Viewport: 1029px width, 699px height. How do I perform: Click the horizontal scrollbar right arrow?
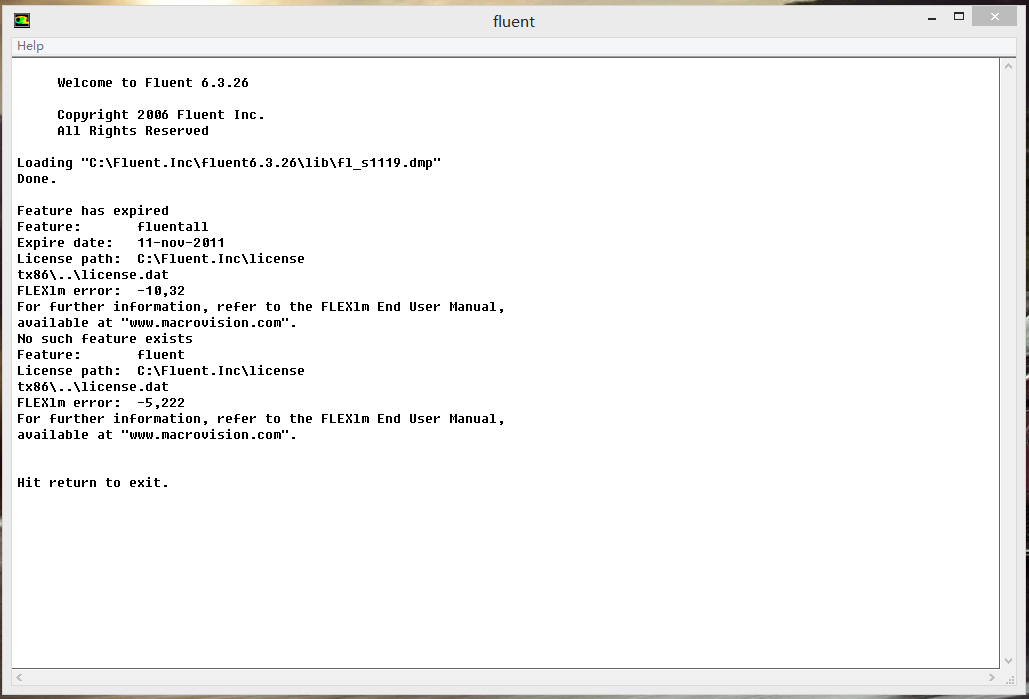[992, 677]
